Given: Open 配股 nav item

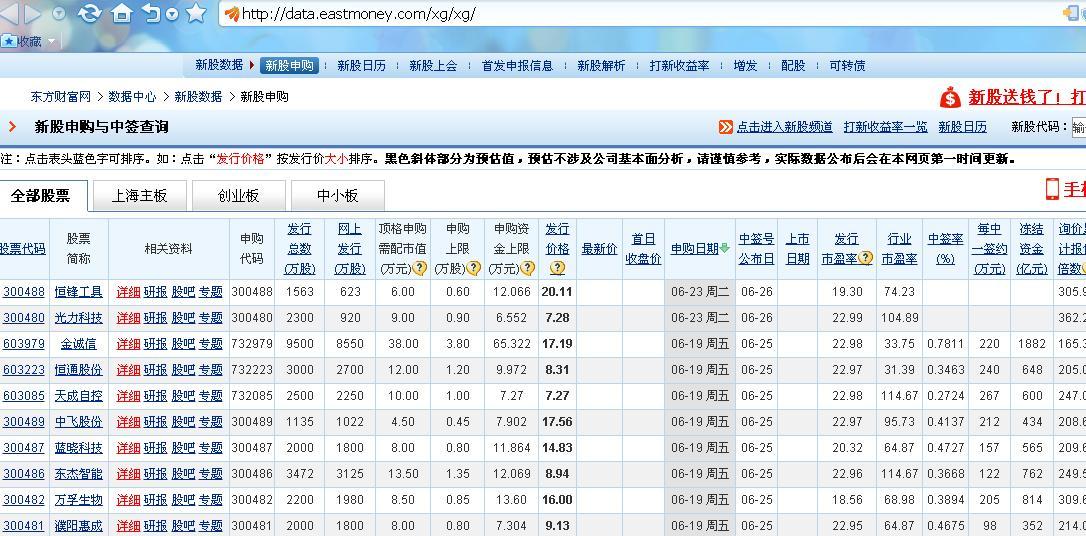Looking at the screenshot, I should (x=793, y=66).
